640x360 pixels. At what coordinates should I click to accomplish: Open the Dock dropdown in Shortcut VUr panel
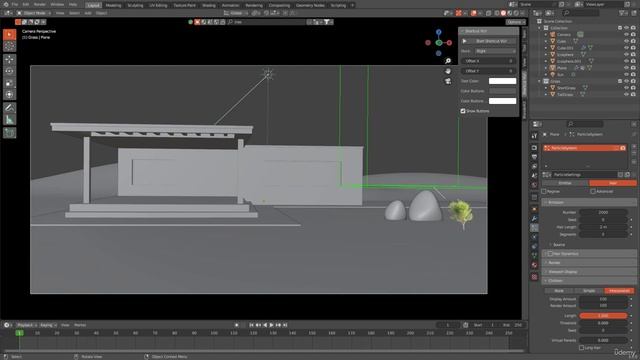click(x=495, y=51)
